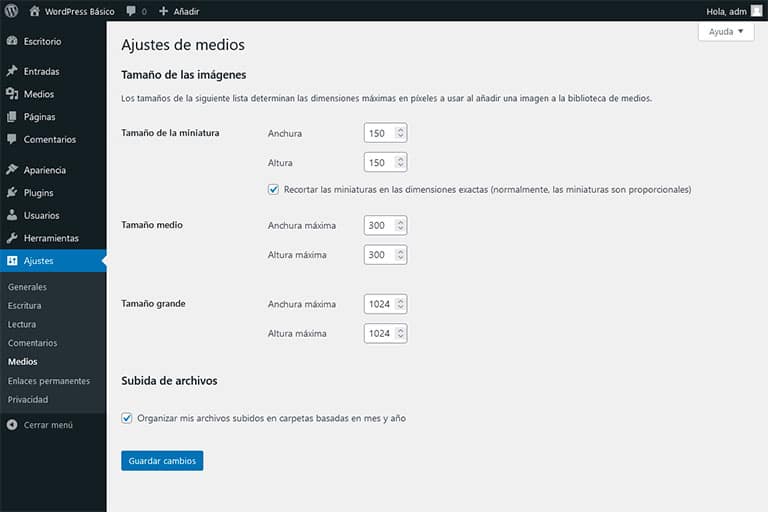Viewport: 768px width, 512px height.
Task: Click the stepper arrows on thumbnail Altura
Action: (x=400, y=162)
